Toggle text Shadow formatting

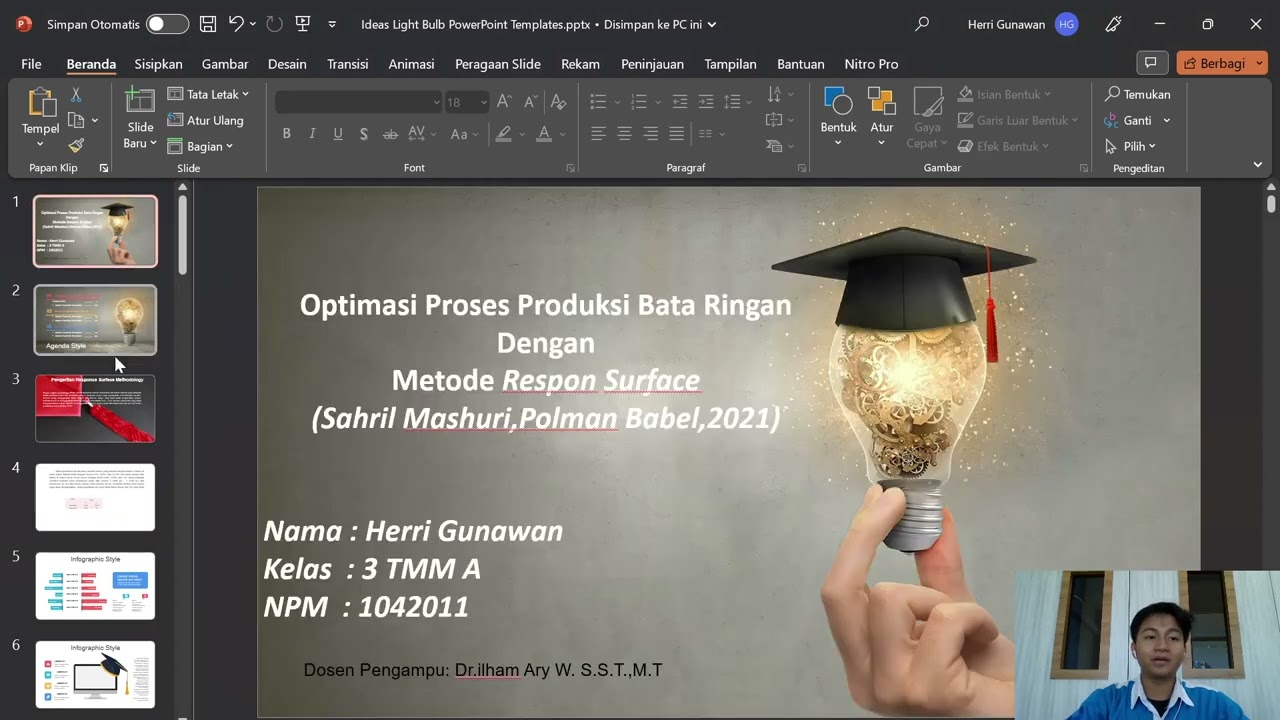click(x=364, y=134)
